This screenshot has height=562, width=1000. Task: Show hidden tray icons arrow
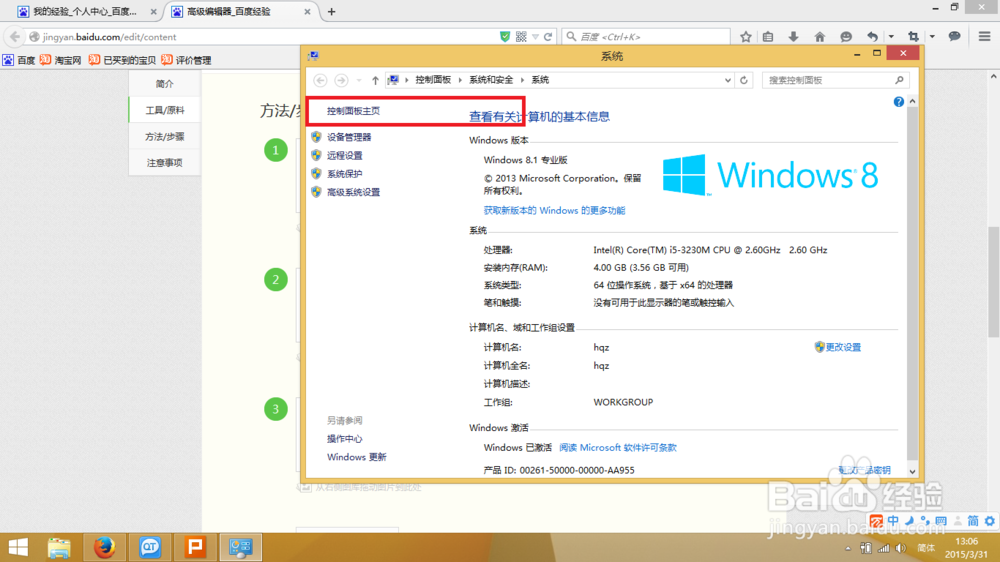point(848,548)
